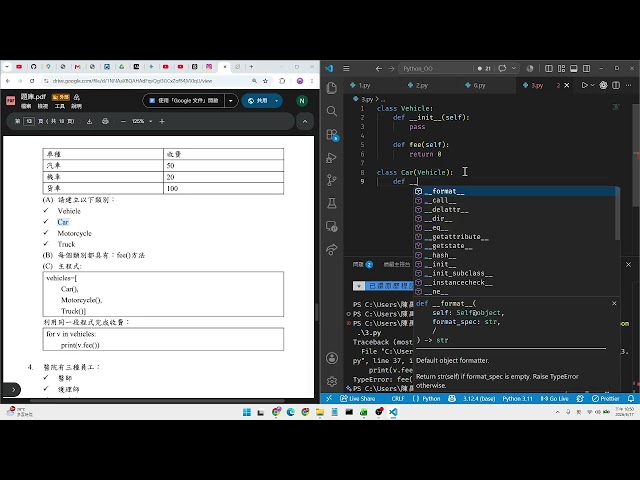Open the VS Code Search view
The height and width of the screenshot is (480, 640).
[332, 111]
